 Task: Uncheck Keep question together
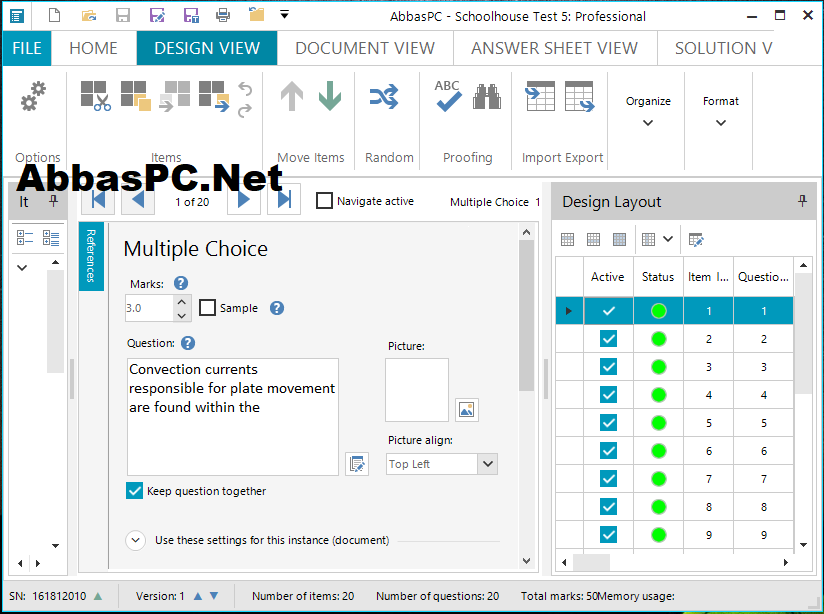tap(135, 490)
